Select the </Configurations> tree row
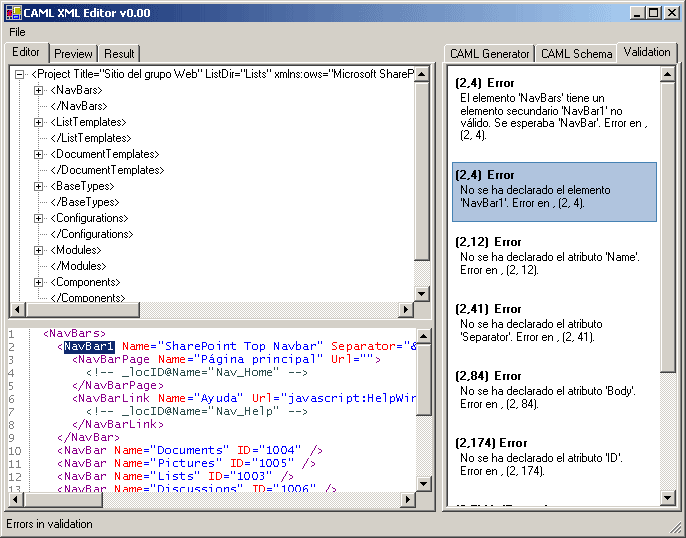The height and width of the screenshot is (538, 686). 91,234
